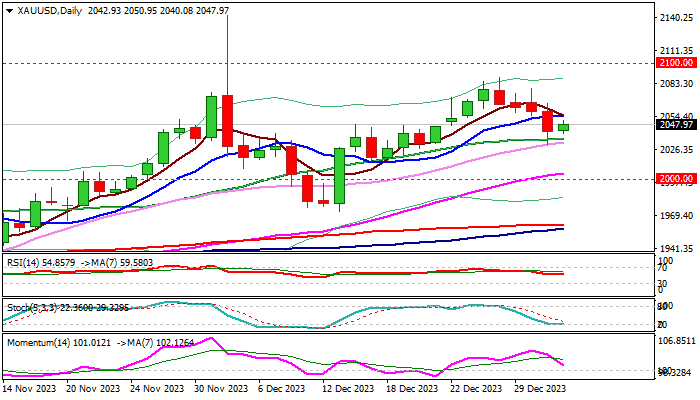Viewport: 700px width, 400px height.
Task: Click the 14 Nov 2023 date label
Action: pos(30,386)
